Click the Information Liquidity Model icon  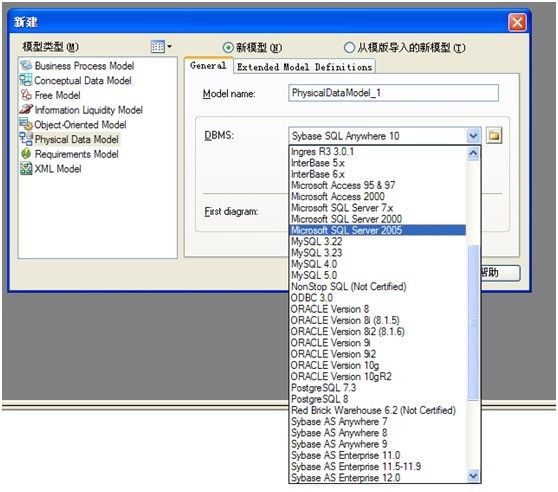tap(26, 110)
